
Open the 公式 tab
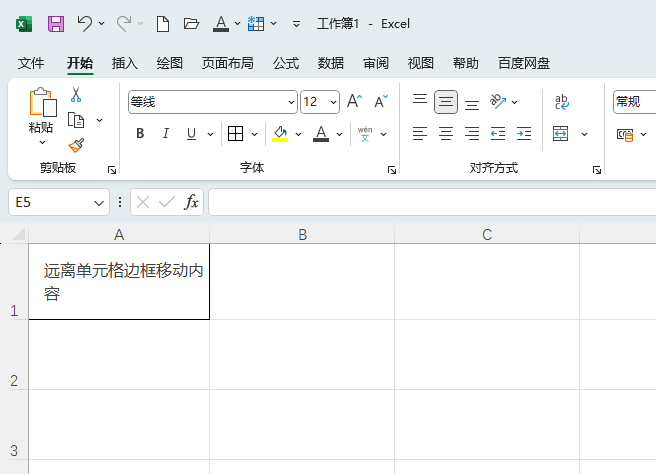[286, 63]
